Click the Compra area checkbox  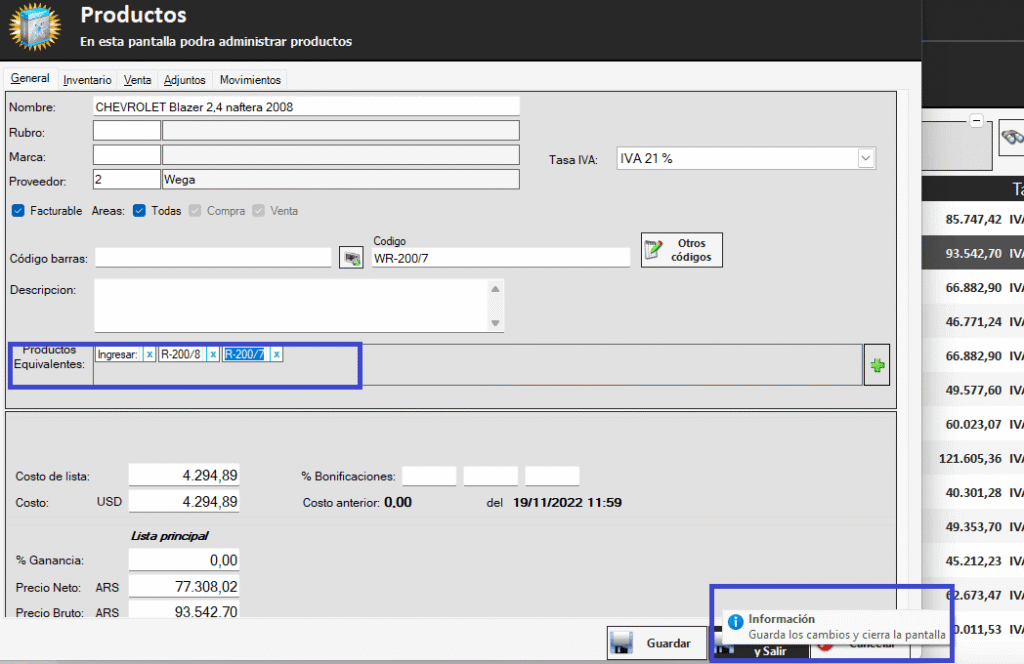pyautogui.click(x=195, y=211)
